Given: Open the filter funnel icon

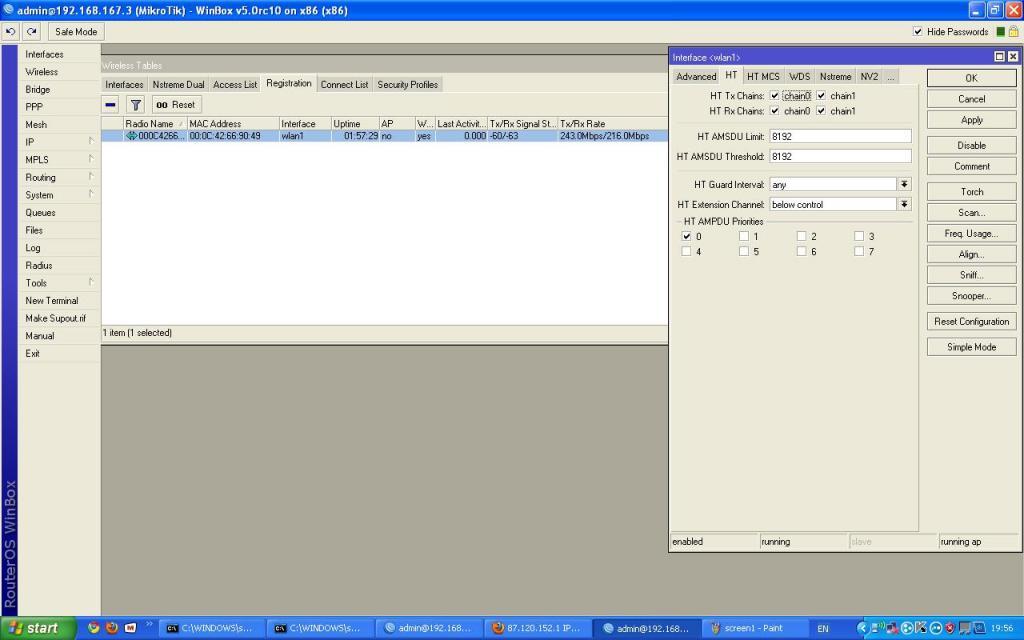Looking at the screenshot, I should tap(135, 105).
